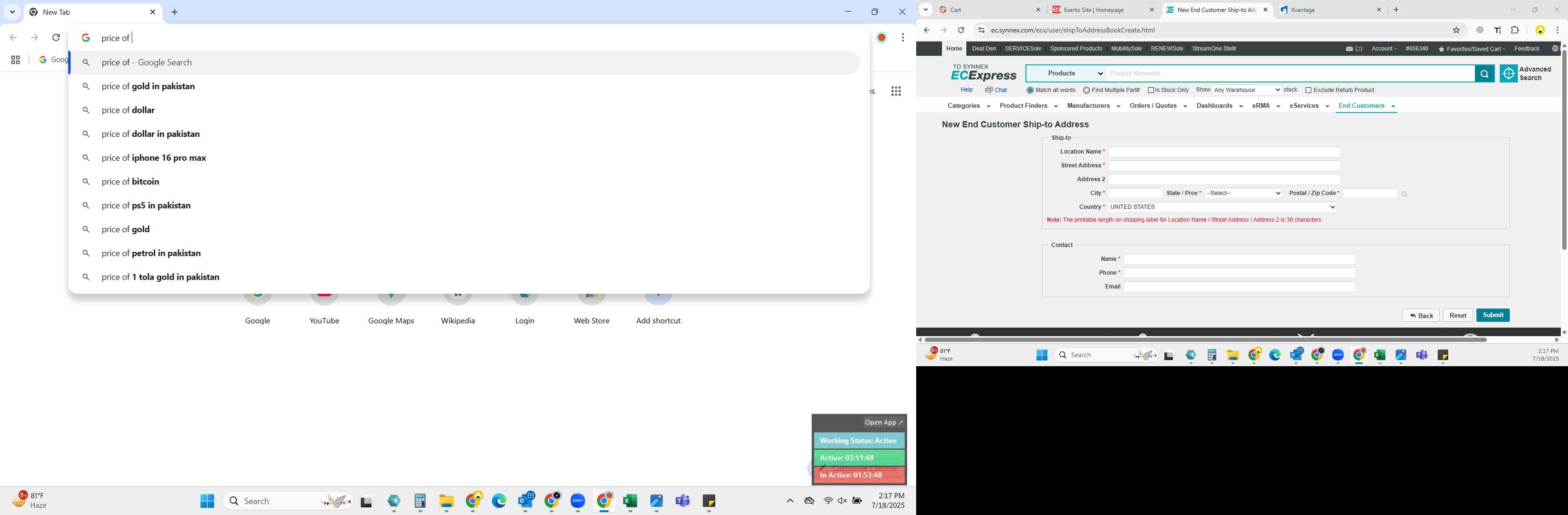Click the Product Keywords search field
The height and width of the screenshot is (515, 1568).
click(1290, 73)
